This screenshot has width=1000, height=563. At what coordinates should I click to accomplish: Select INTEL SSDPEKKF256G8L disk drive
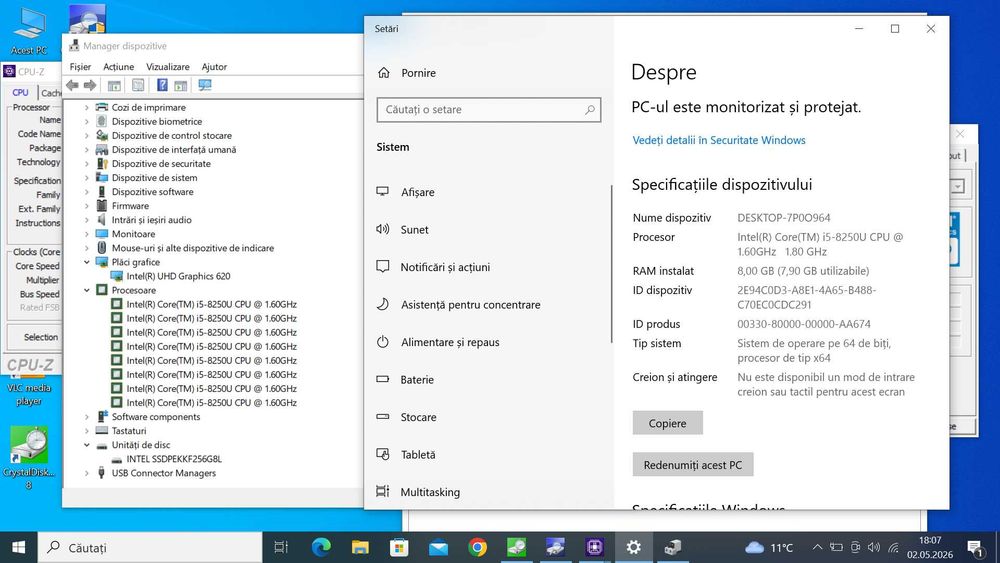174,459
